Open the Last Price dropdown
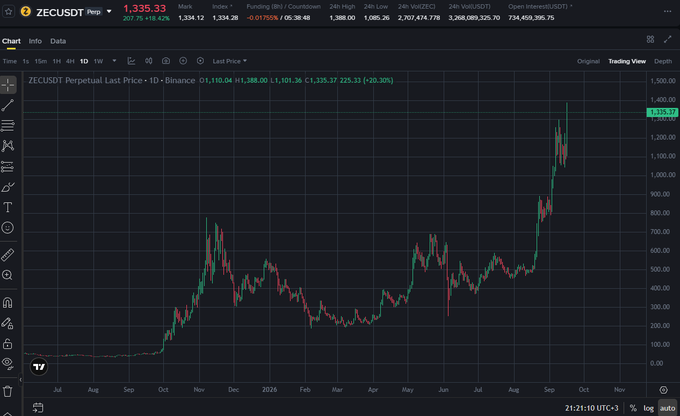Image resolution: width=680 pixels, height=416 pixels. coord(229,61)
